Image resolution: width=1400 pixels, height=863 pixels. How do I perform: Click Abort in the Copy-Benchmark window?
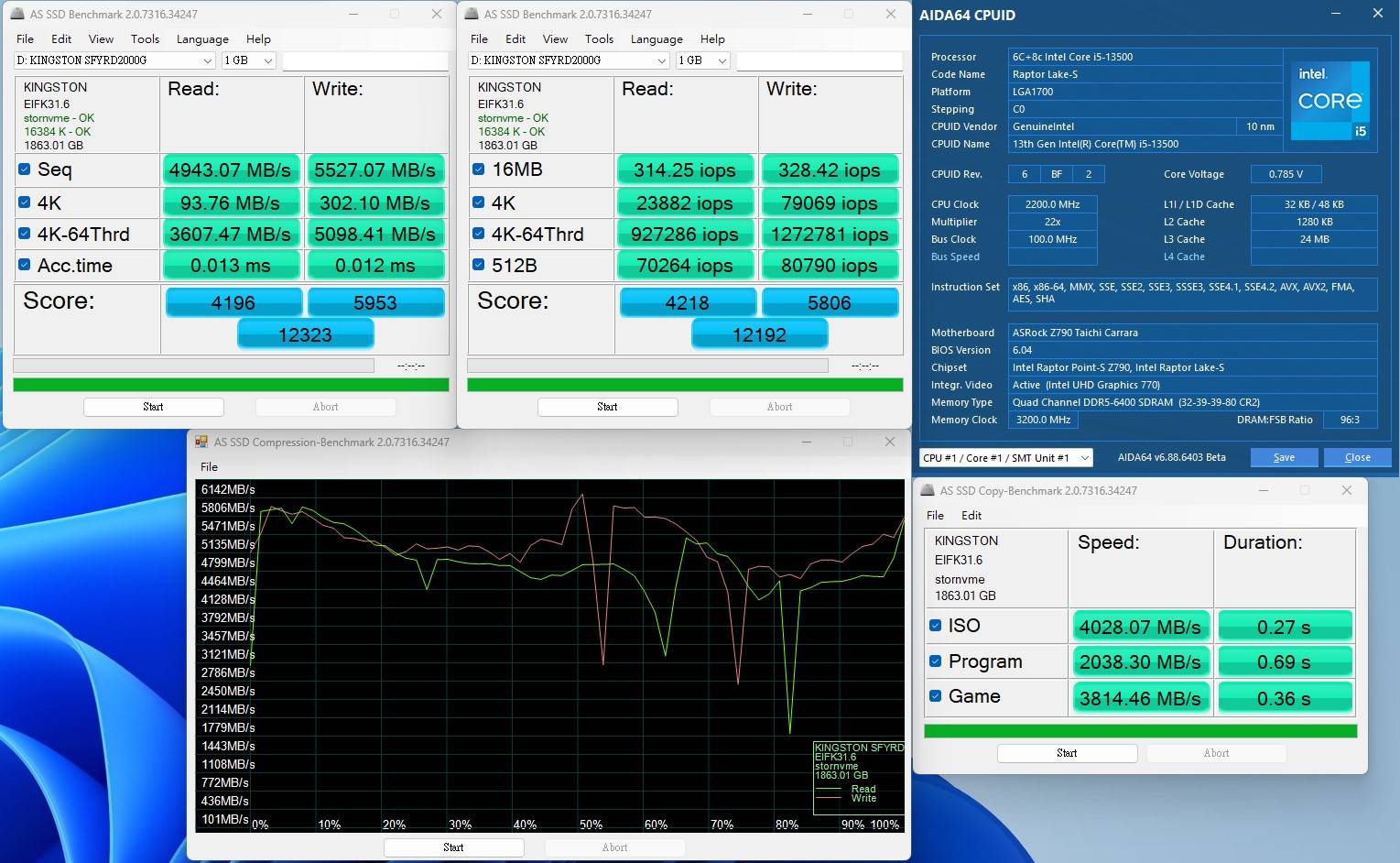tap(1217, 753)
